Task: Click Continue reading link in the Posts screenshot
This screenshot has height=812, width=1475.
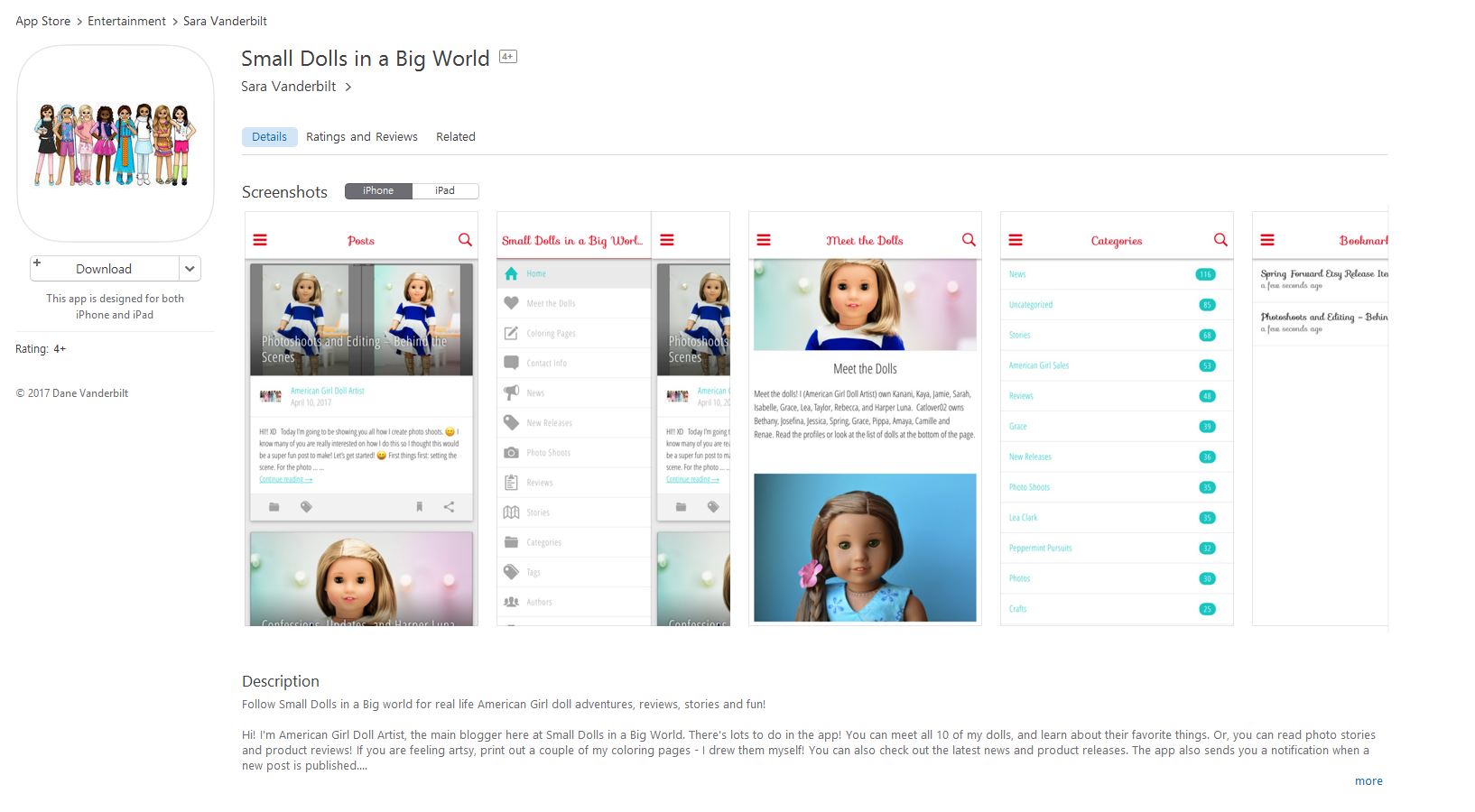Action: click(x=285, y=479)
